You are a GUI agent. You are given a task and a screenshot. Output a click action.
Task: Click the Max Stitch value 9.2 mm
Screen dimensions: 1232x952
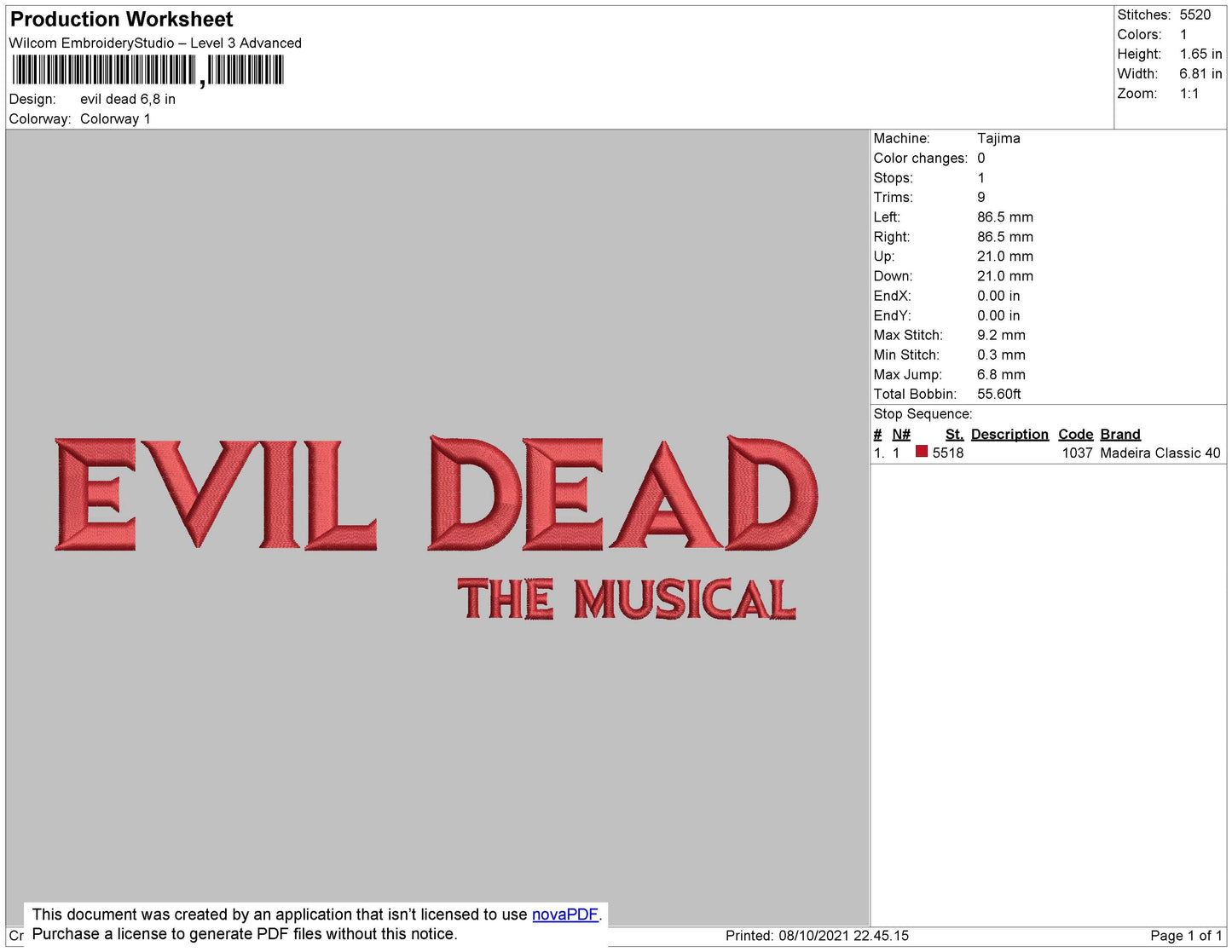coord(1002,335)
